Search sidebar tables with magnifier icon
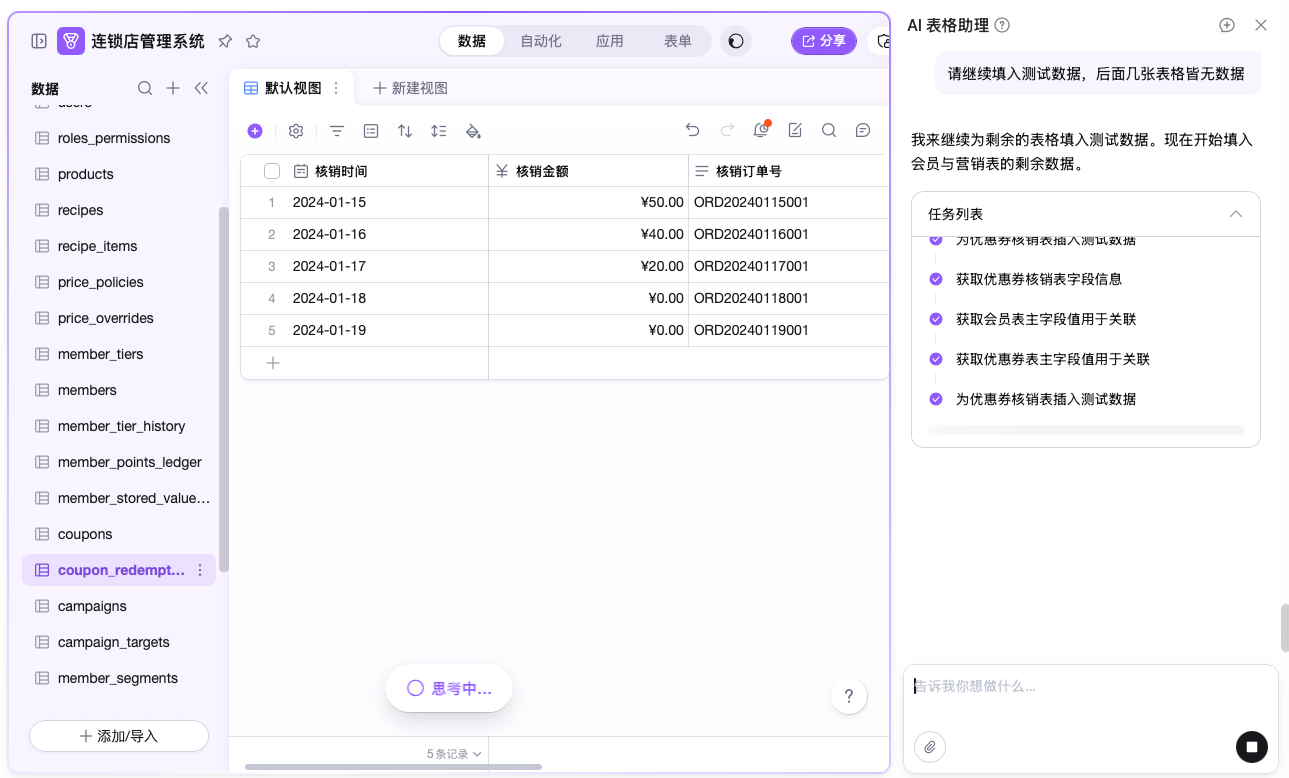1289x778 pixels. coord(145,88)
